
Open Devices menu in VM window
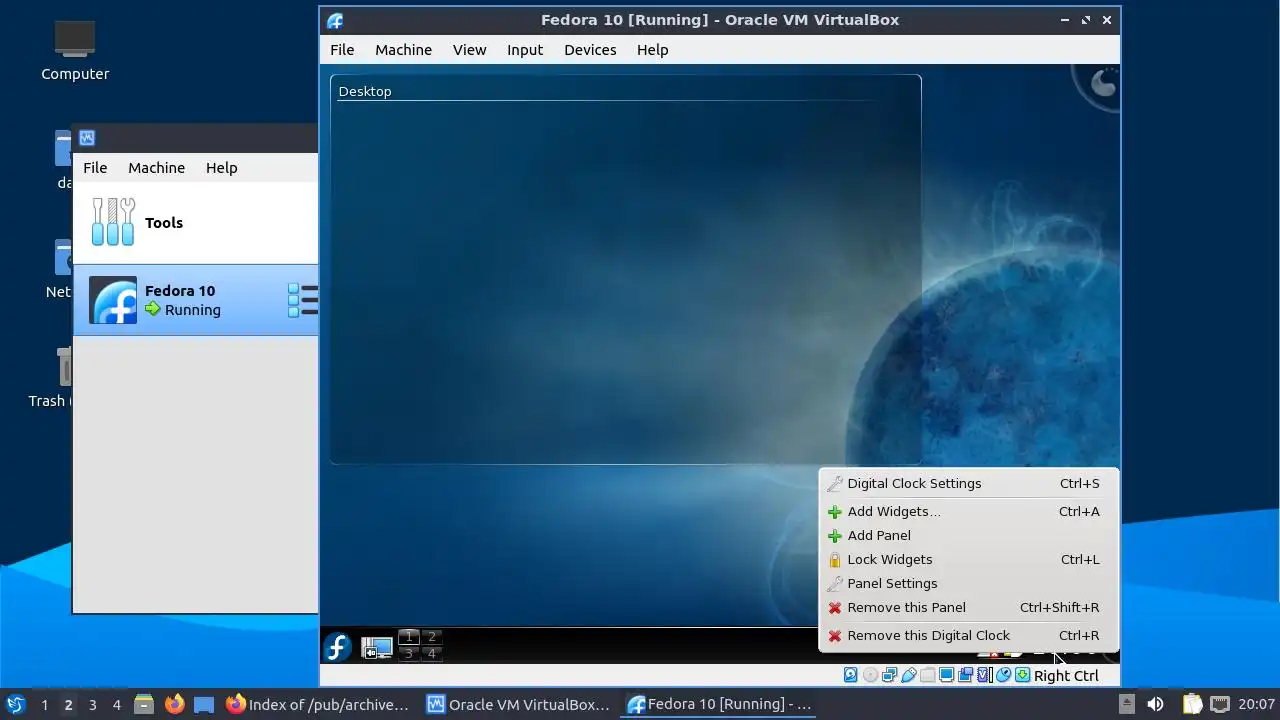(x=590, y=50)
